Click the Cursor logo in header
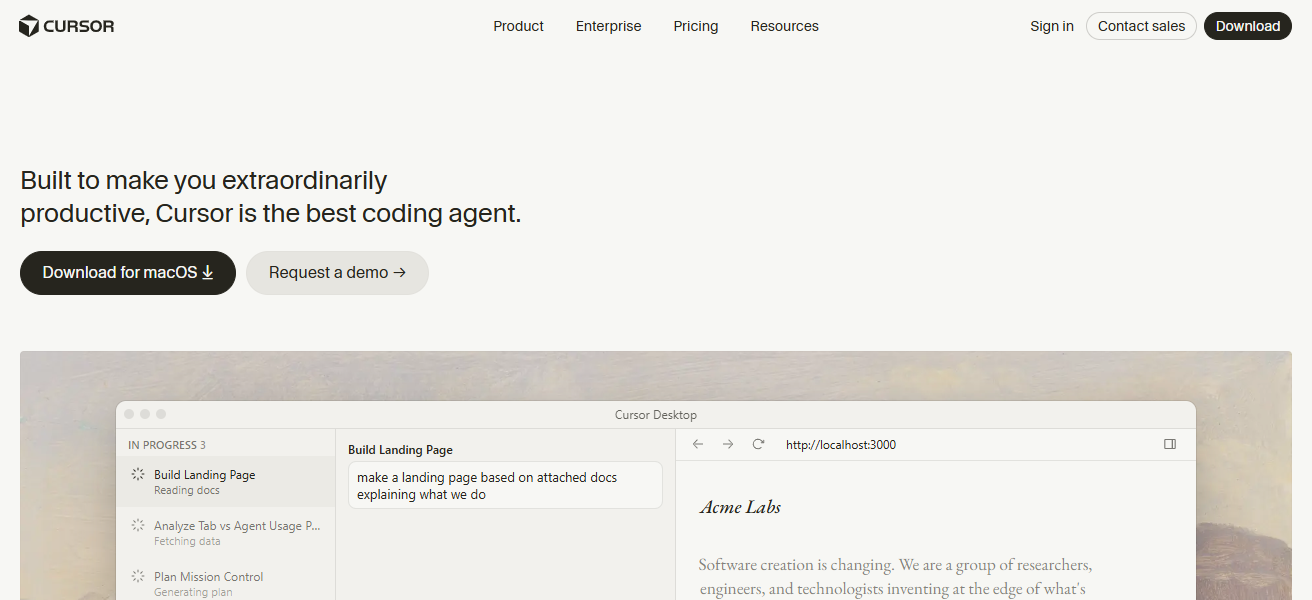1312x600 pixels. coord(67,26)
